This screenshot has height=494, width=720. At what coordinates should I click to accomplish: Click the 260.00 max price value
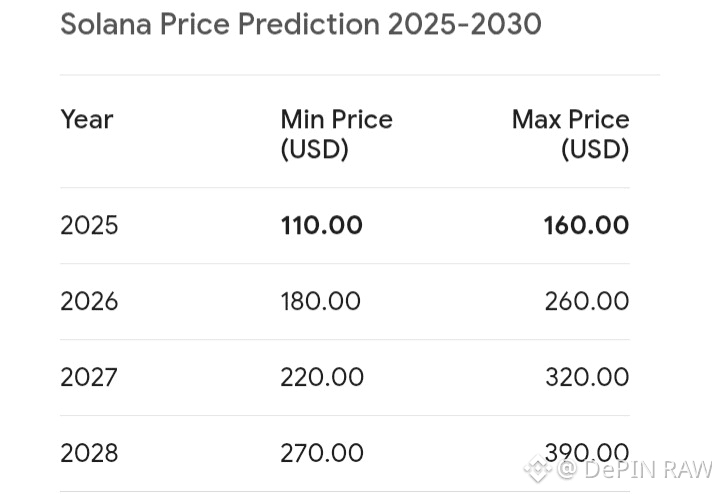coord(586,301)
